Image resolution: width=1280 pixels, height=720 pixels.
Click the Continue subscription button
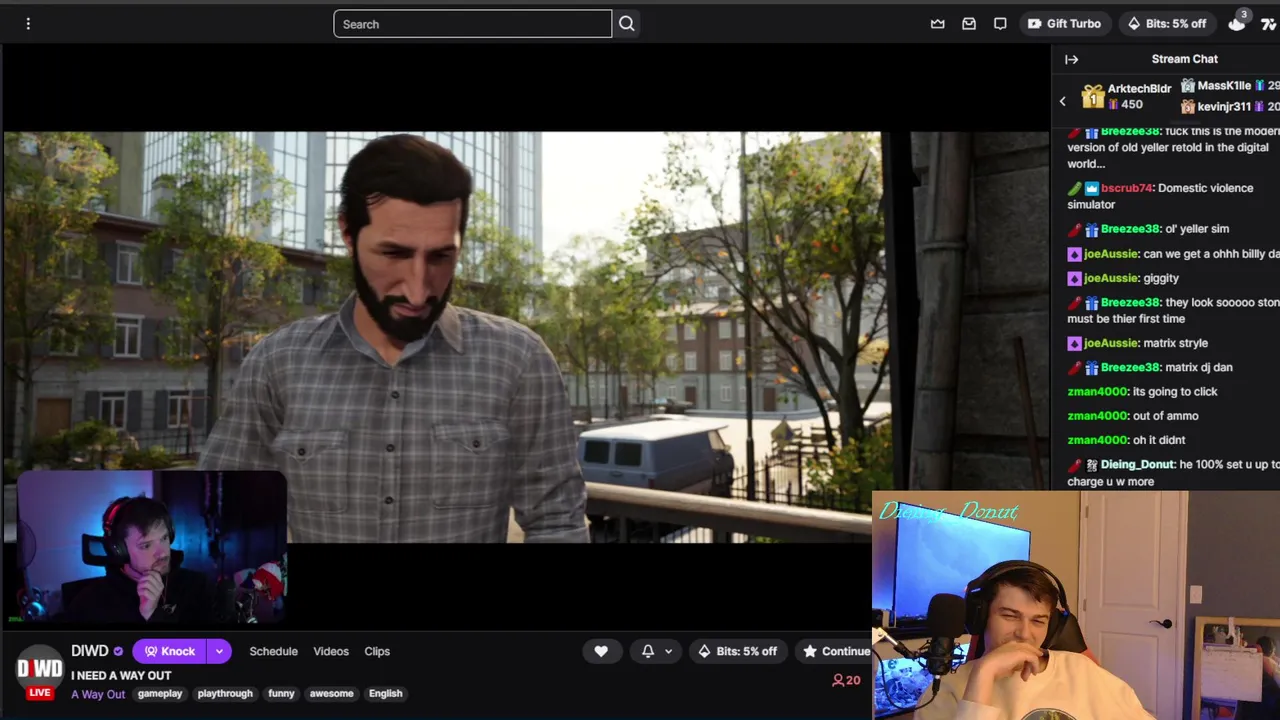pos(835,651)
